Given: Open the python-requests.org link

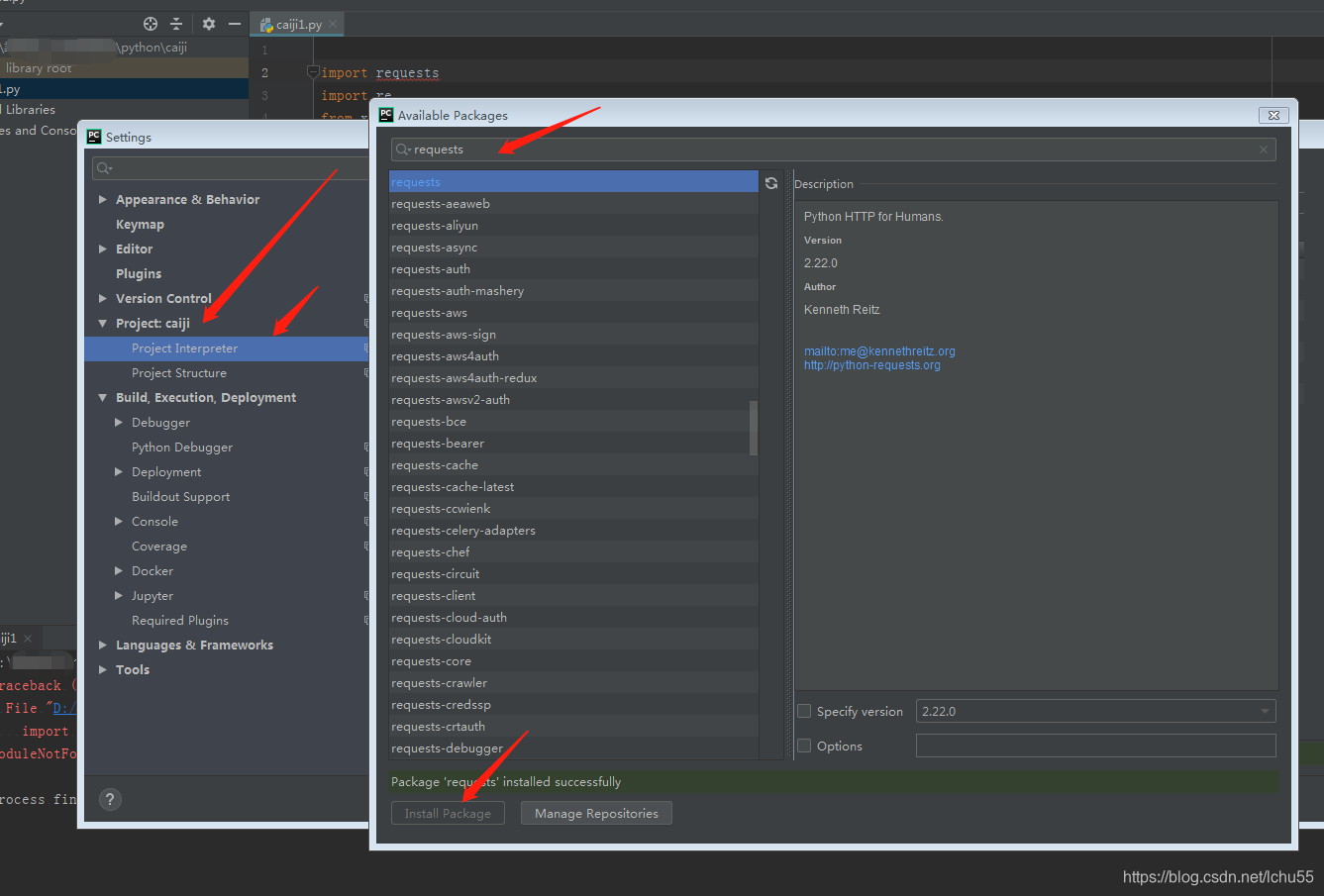Looking at the screenshot, I should click(872, 365).
